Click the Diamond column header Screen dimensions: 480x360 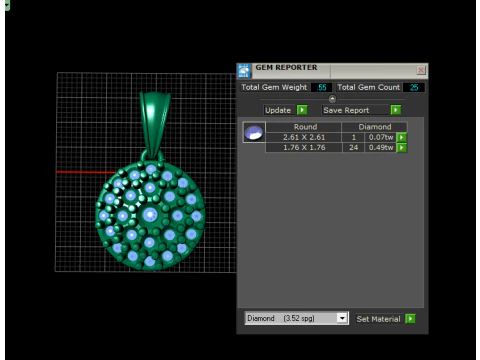tap(375, 127)
